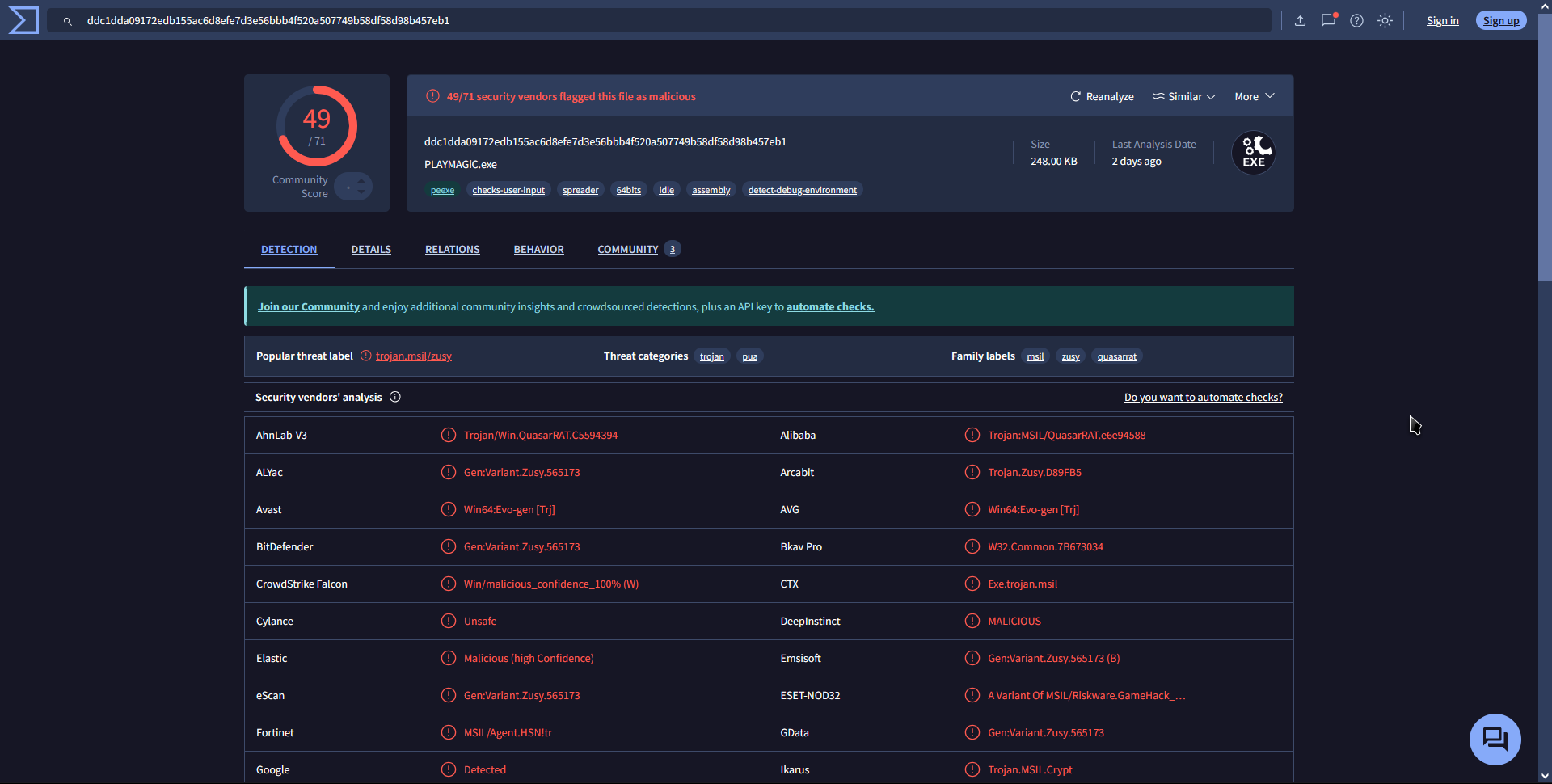Viewport: 1552px width, 784px height.
Task: Click the alert icon in the Avast row
Action: pos(449,509)
